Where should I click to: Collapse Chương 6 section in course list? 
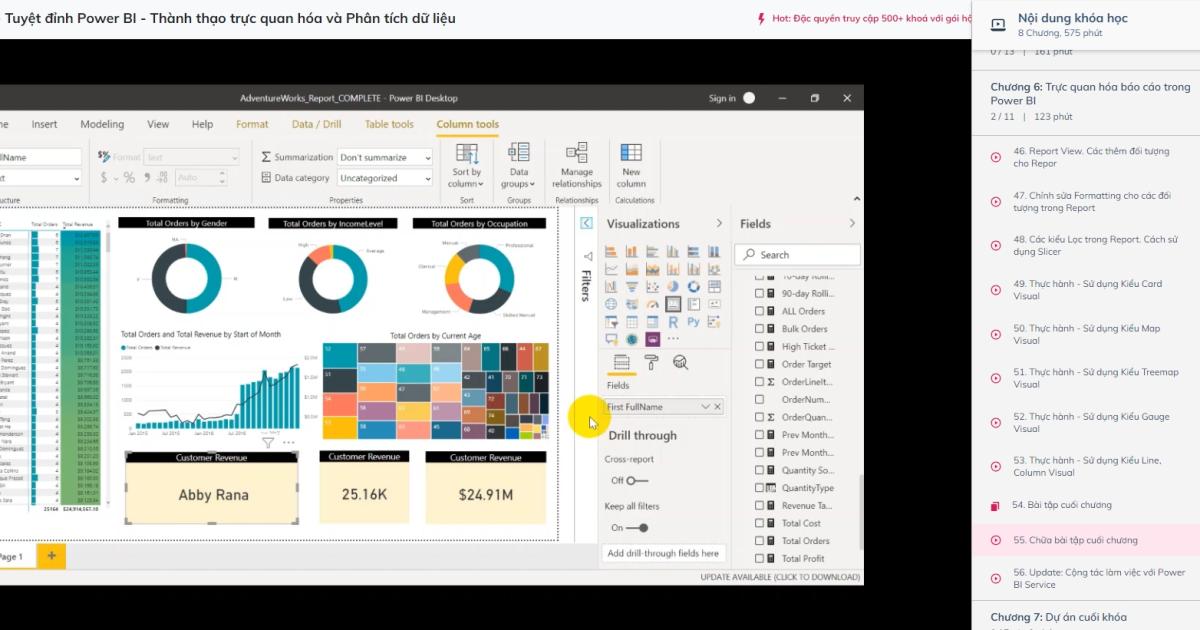click(x=1085, y=101)
